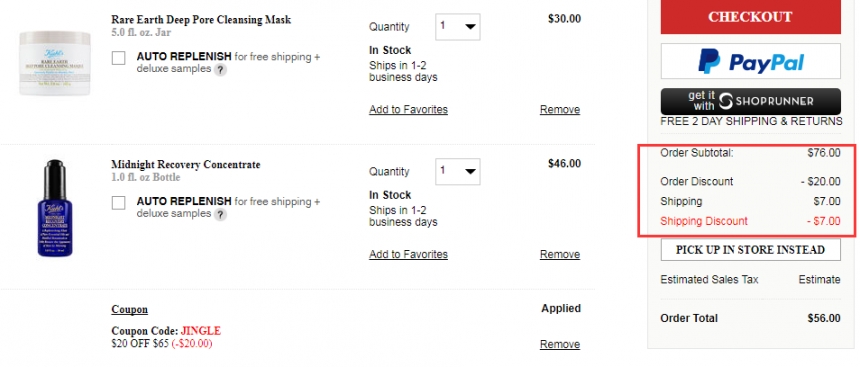Pay with the PayPal button
The height and width of the screenshot is (367, 860).
(750, 61)
